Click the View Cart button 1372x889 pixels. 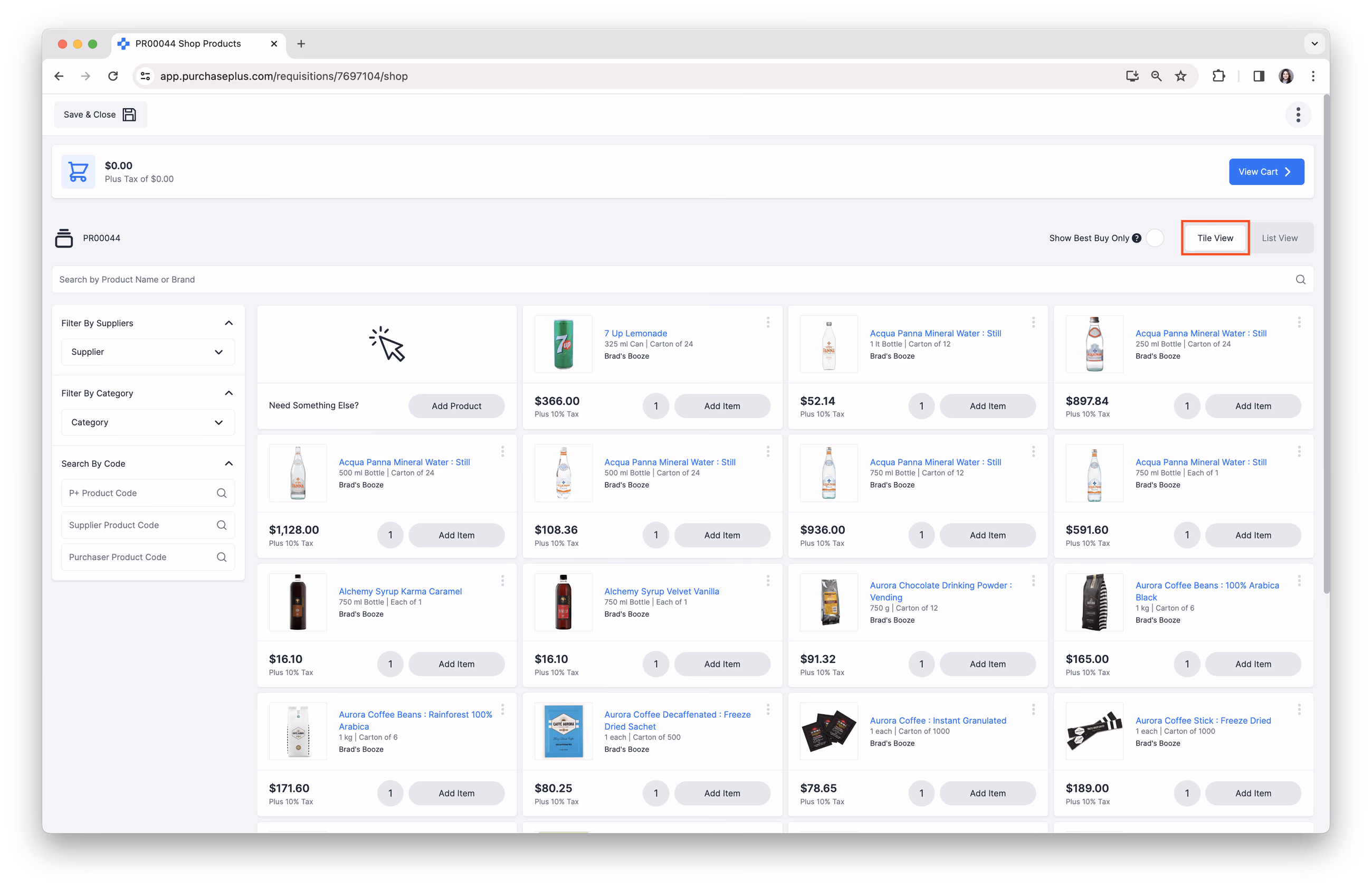(x=1266, y=172)
